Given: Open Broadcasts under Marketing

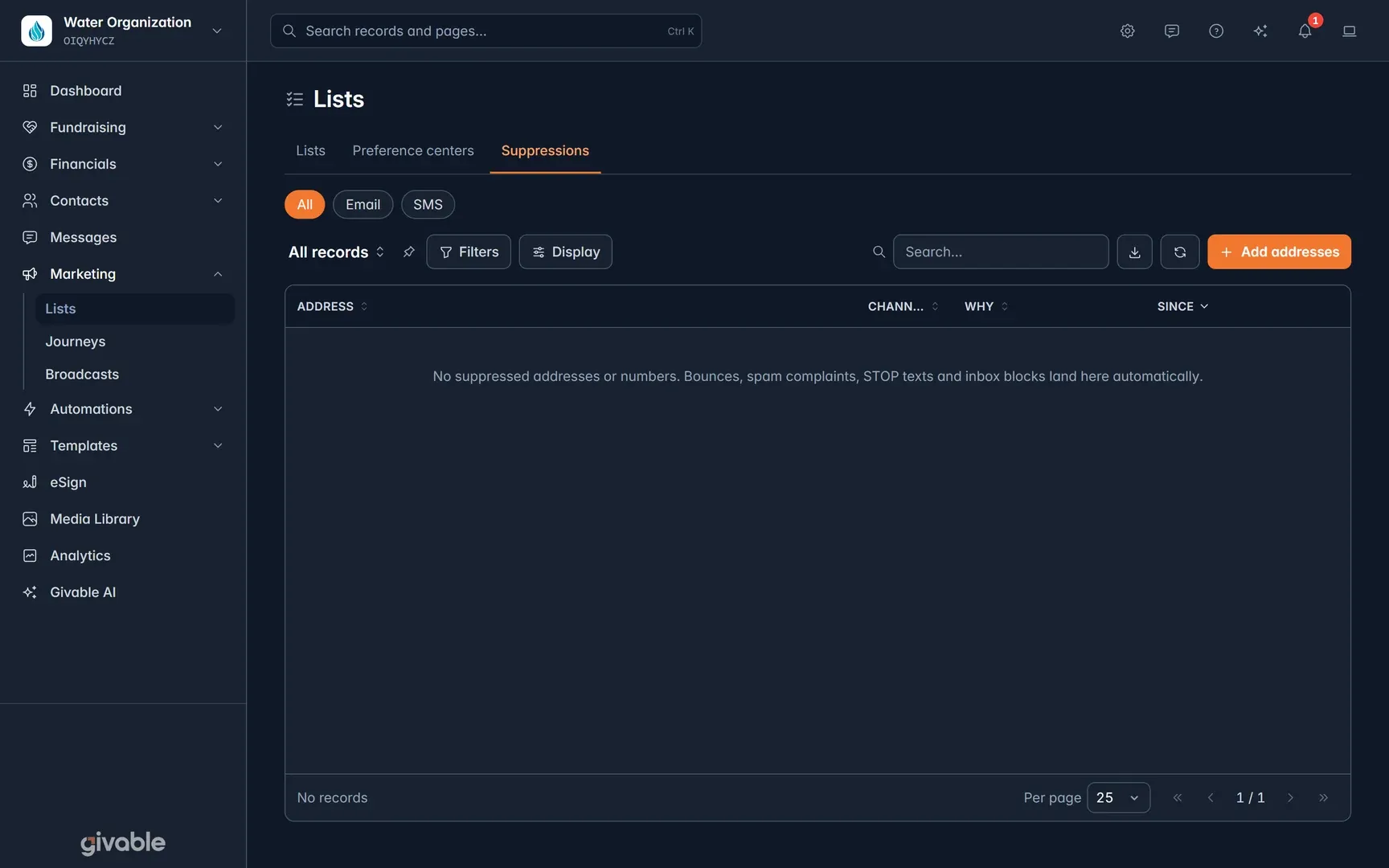Looking at the screenshot, I should [x=82, y=375].
